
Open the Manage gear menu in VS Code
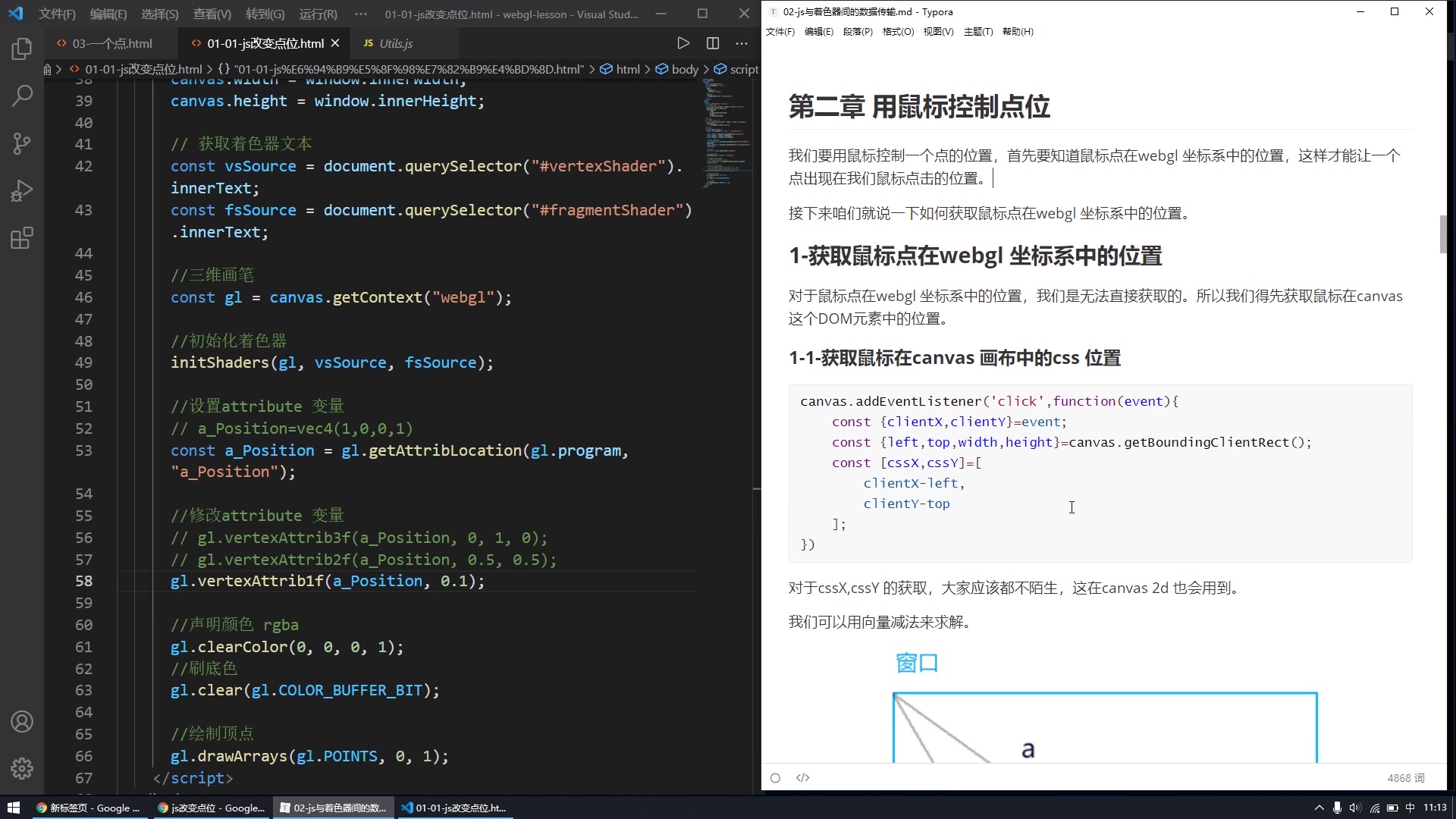coord(22,768)
